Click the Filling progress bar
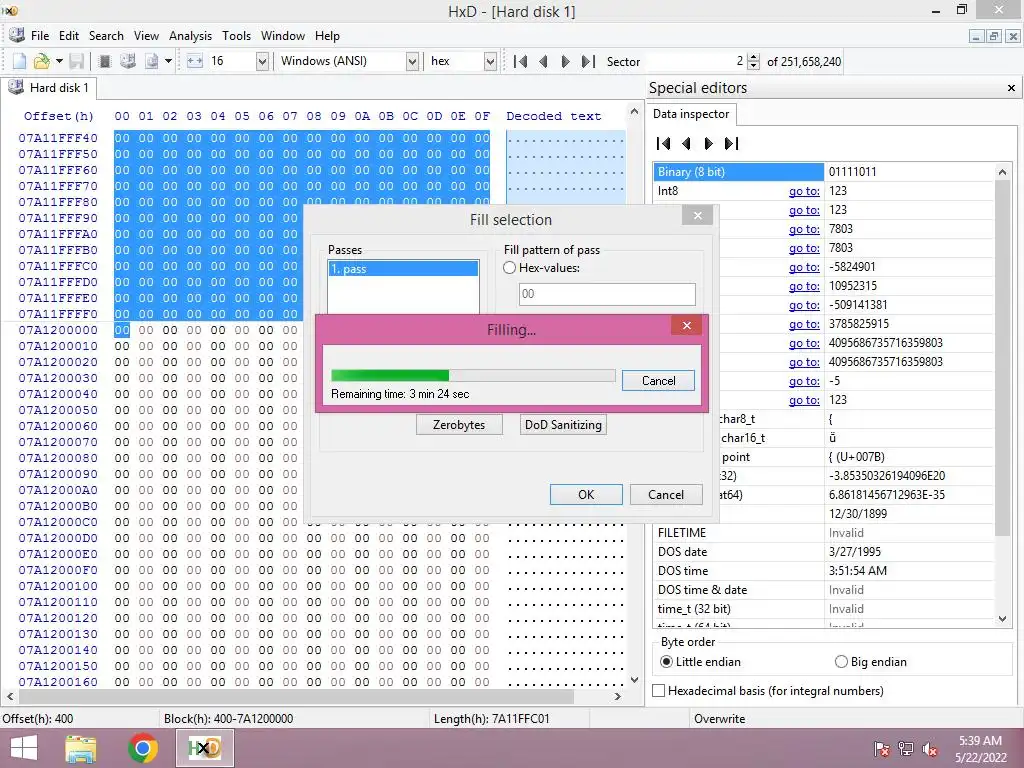This screenshot has width=1024, height=768. pyautogui.click(x=473, y=376)
